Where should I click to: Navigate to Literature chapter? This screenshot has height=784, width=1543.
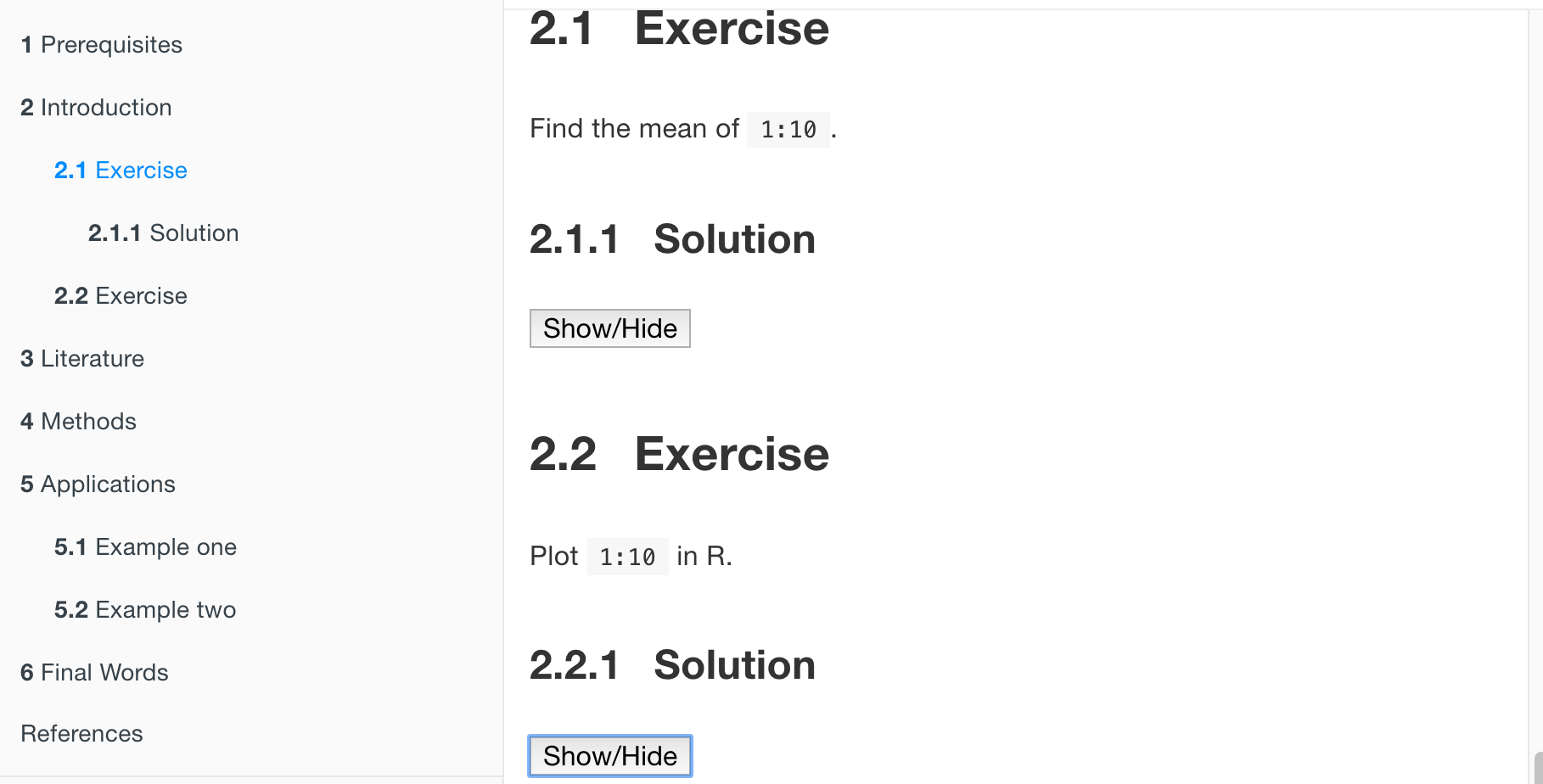(82, 359)
